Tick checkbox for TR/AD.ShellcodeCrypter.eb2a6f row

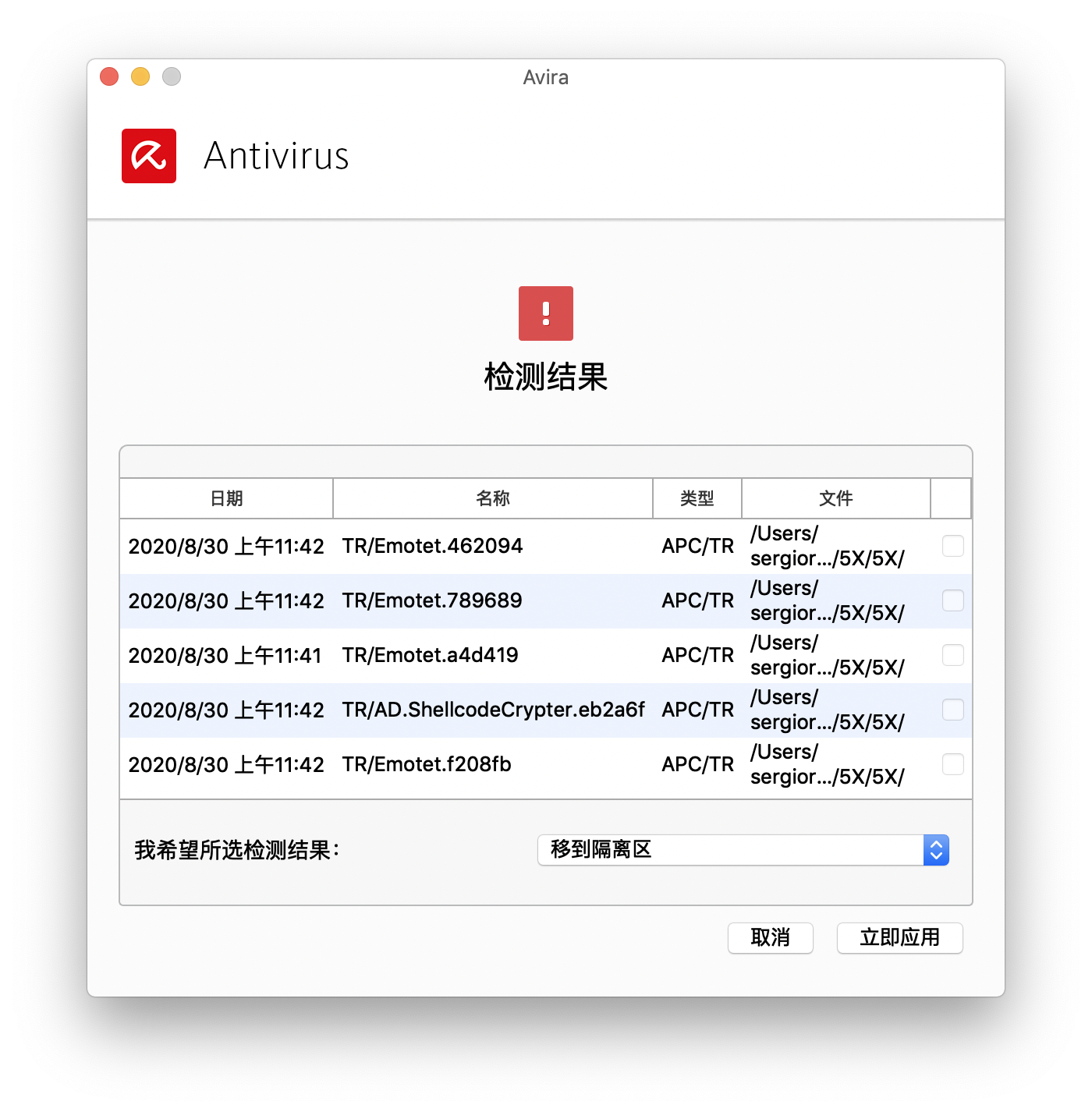click(953, 710)
